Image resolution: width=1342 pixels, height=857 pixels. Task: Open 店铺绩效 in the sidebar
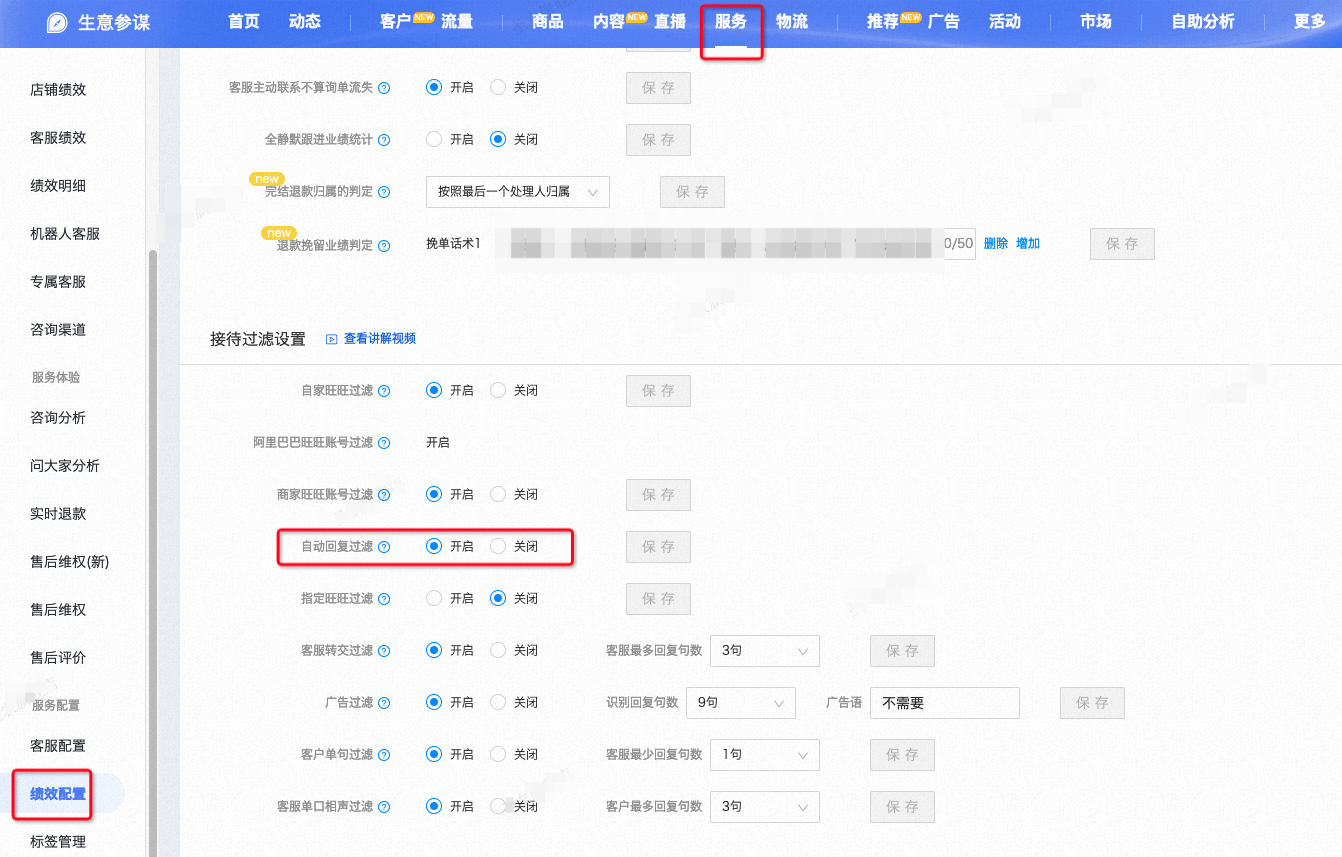[58, 90]
